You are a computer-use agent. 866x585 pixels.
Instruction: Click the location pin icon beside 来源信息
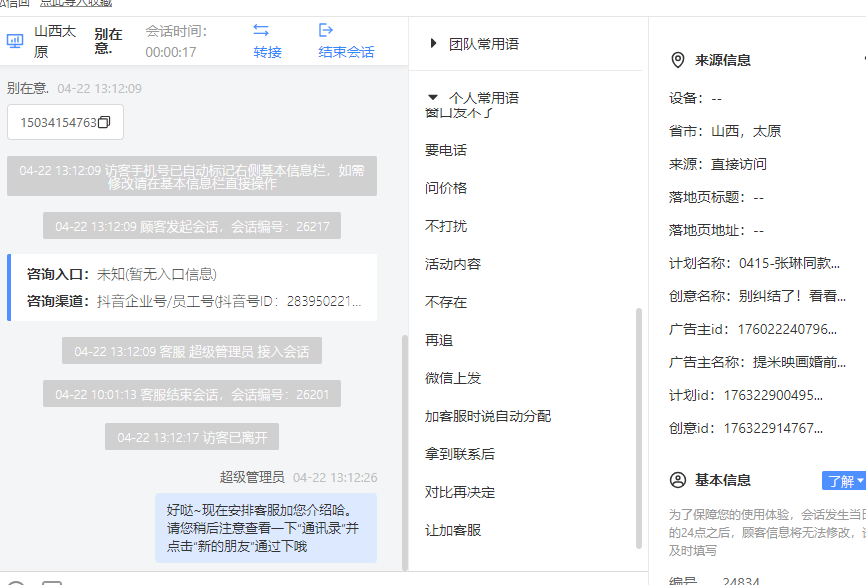coord(678,60)
